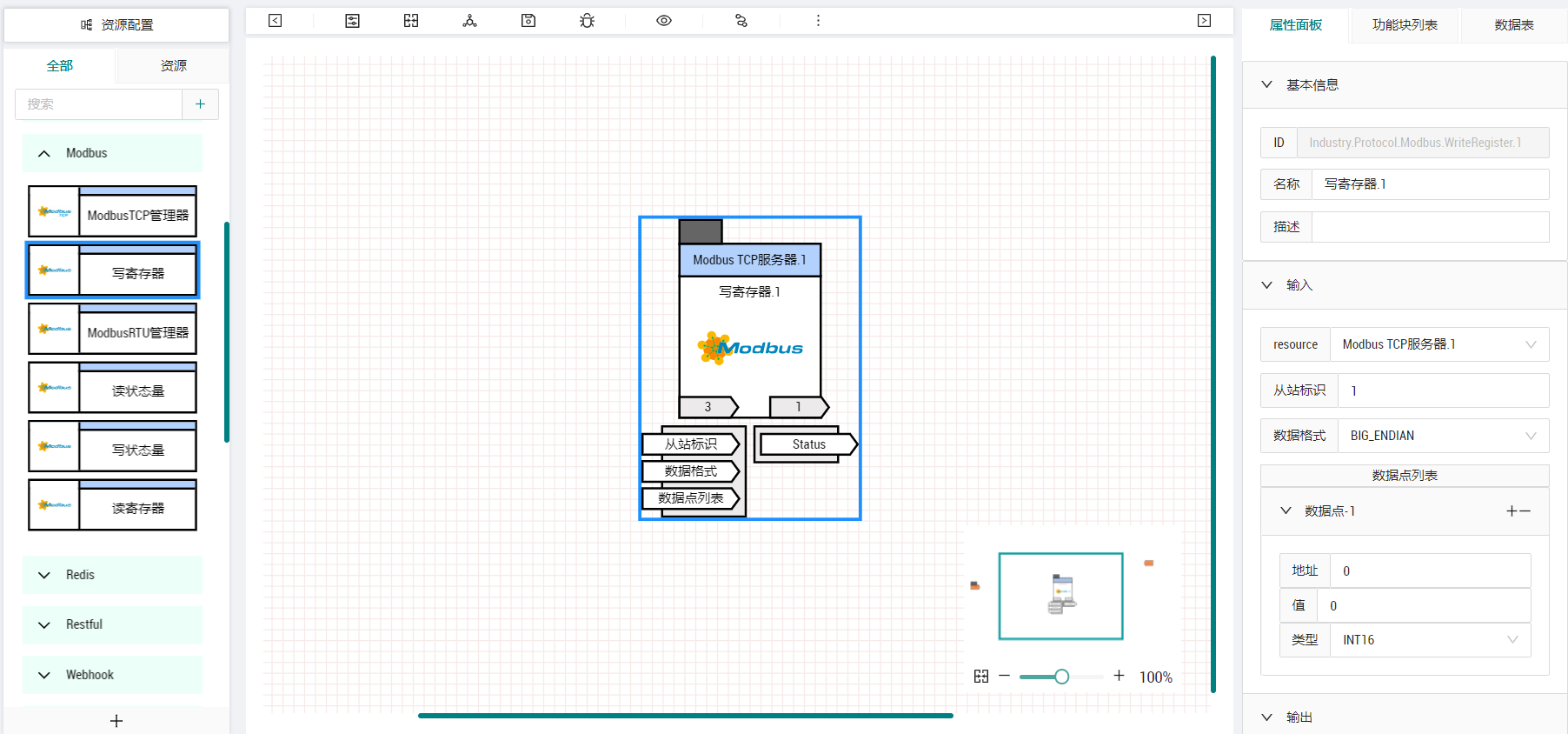
Task: Click the 资源配置 header icon
Action: (86, 25)
